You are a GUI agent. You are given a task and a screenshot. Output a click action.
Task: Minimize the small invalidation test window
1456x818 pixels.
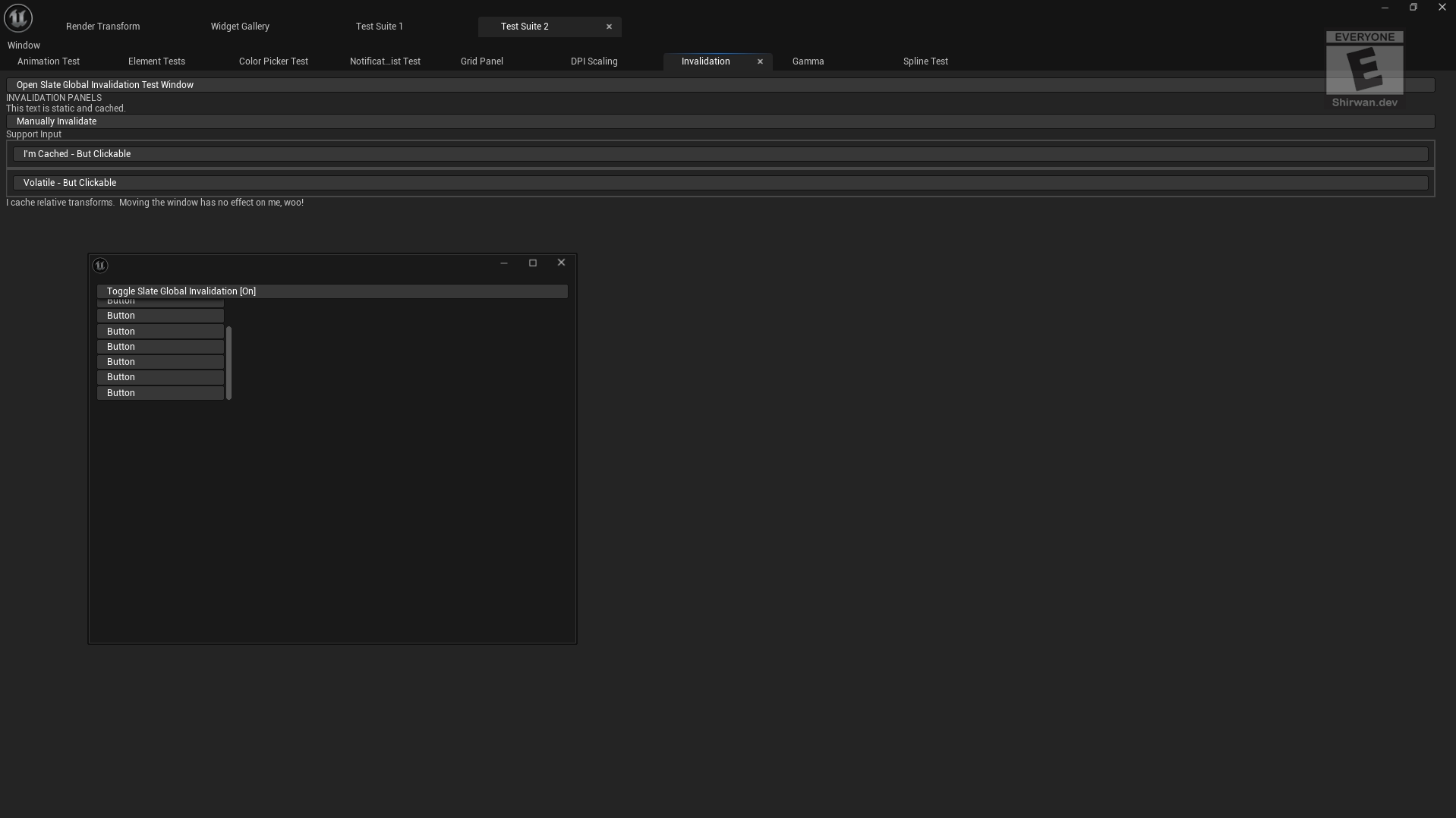504,263
